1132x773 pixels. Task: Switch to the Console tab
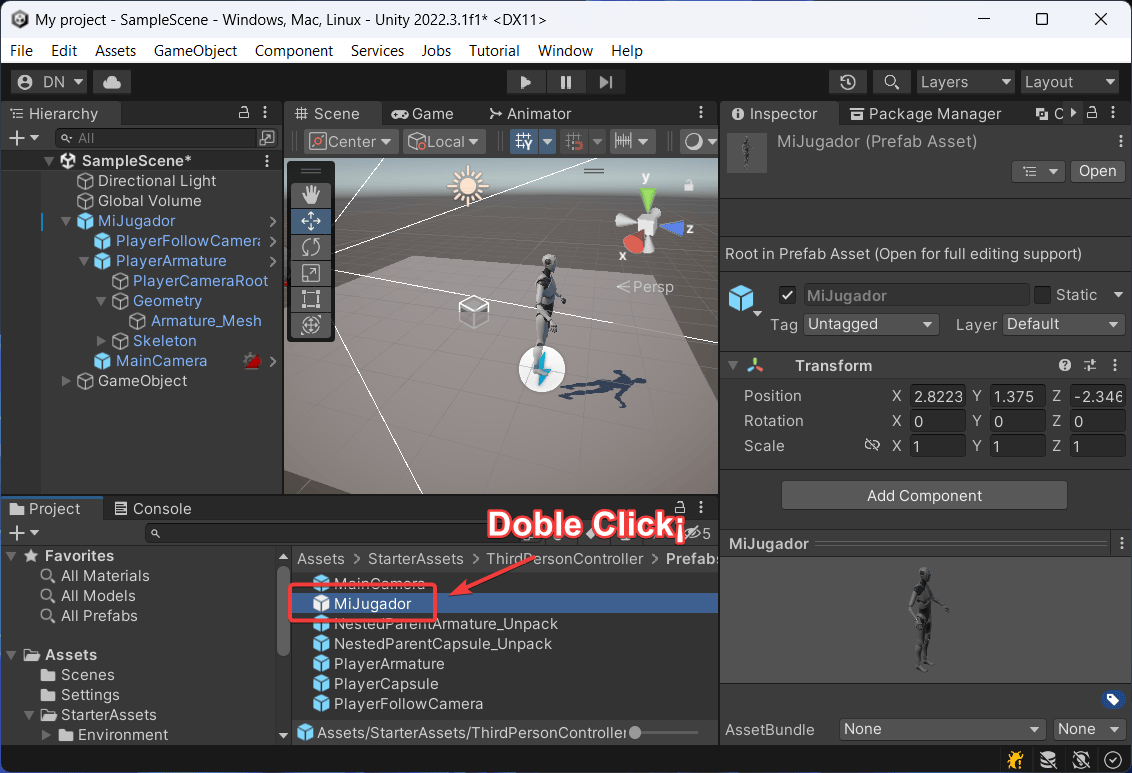tap(153, 508)
